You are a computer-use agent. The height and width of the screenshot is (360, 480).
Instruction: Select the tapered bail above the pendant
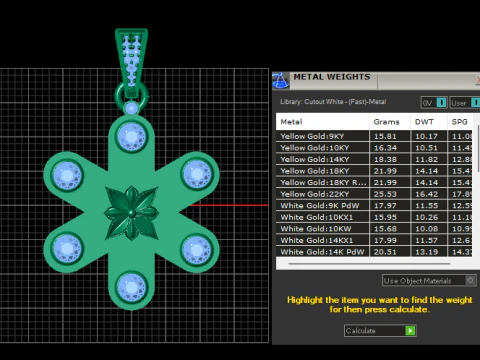[131, 63]
